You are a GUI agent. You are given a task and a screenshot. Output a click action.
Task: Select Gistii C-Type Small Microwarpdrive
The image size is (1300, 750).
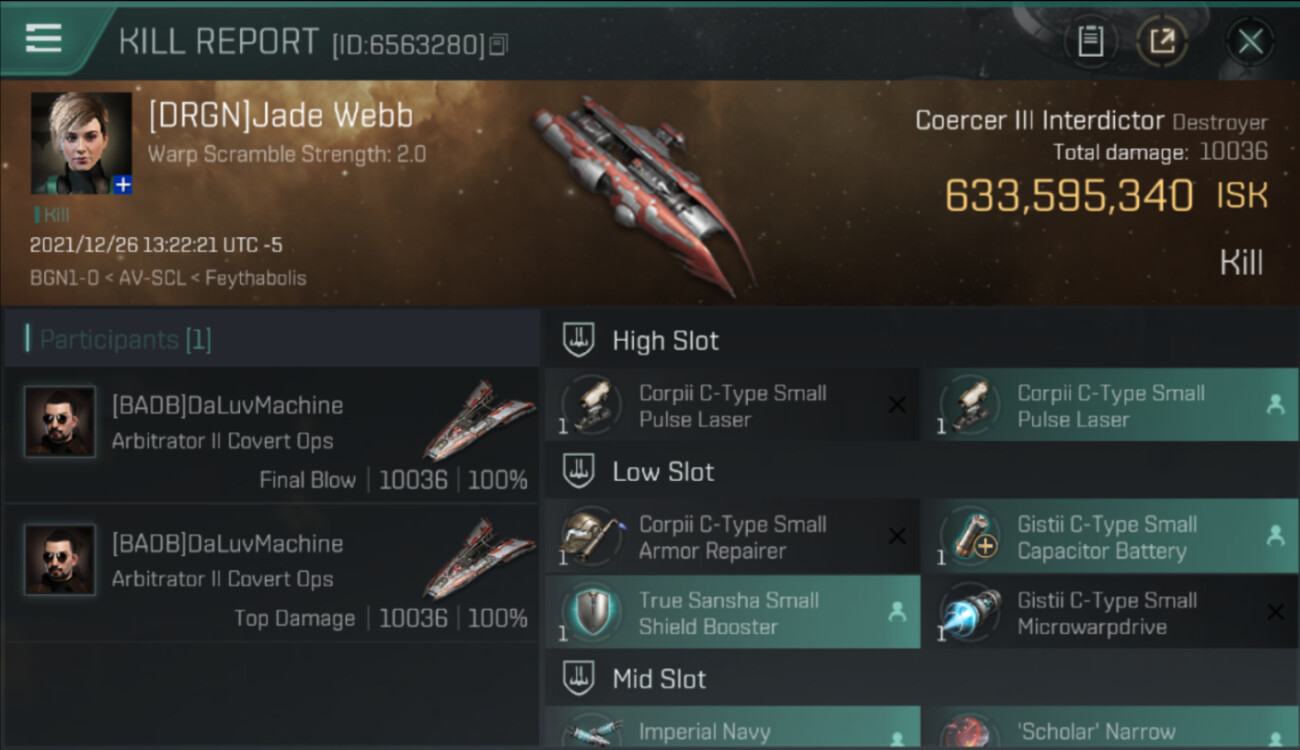click(1110, 612)
